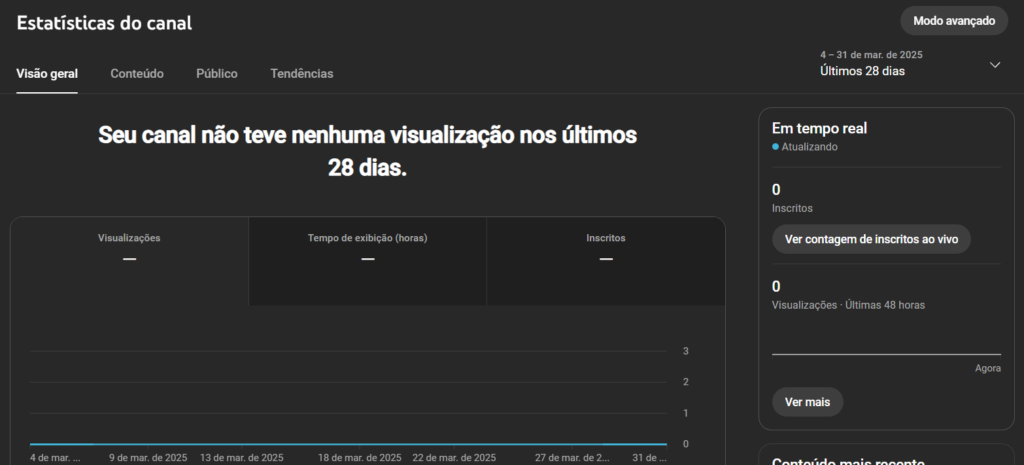Screen dimensions: 1024x465
Task: Click the Em tempo real card title
Action: tap(819, 129)
